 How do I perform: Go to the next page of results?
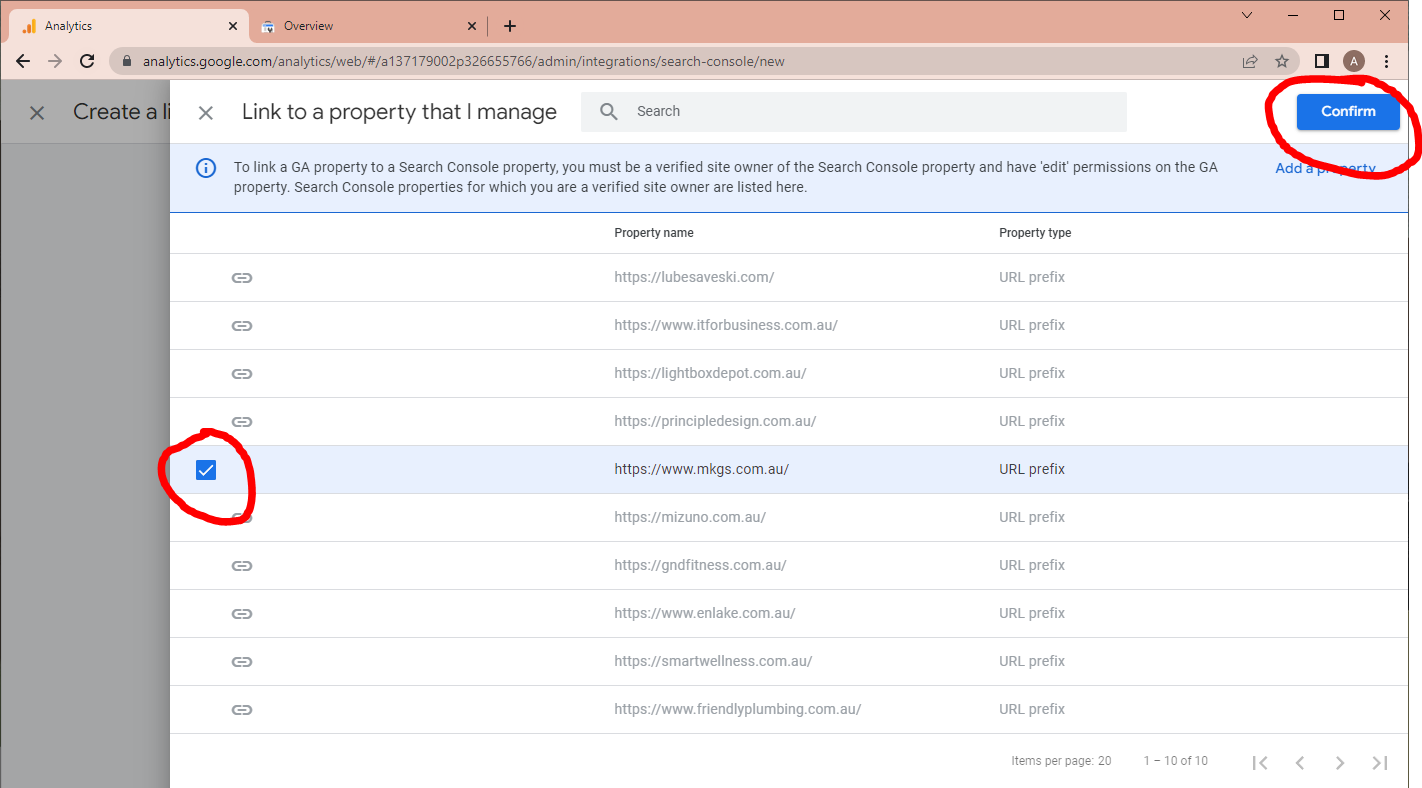coord(1340,763)
